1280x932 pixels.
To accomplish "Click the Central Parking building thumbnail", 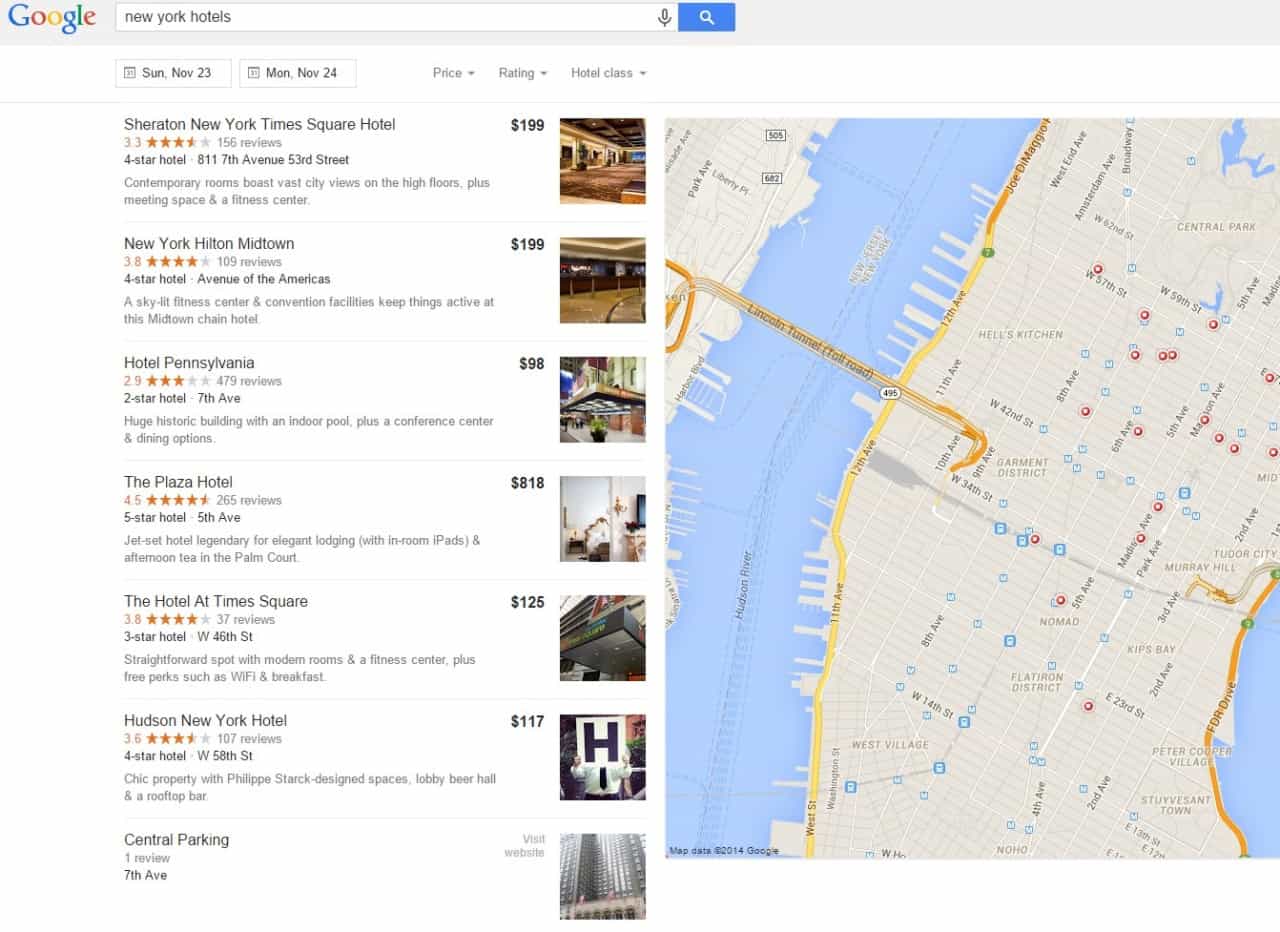I will point(602,876).
